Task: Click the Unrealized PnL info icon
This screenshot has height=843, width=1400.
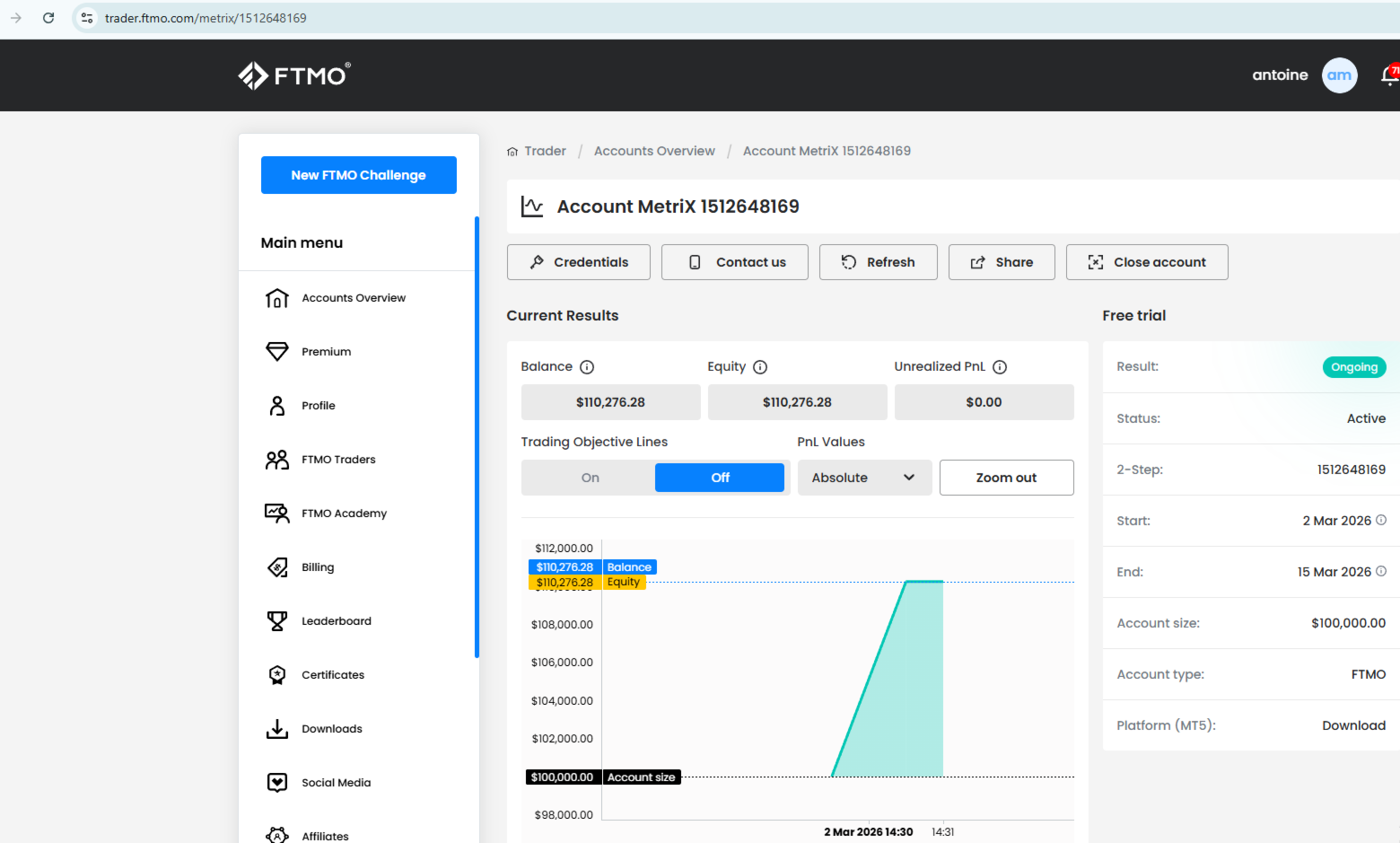Action: [1000, 367]
